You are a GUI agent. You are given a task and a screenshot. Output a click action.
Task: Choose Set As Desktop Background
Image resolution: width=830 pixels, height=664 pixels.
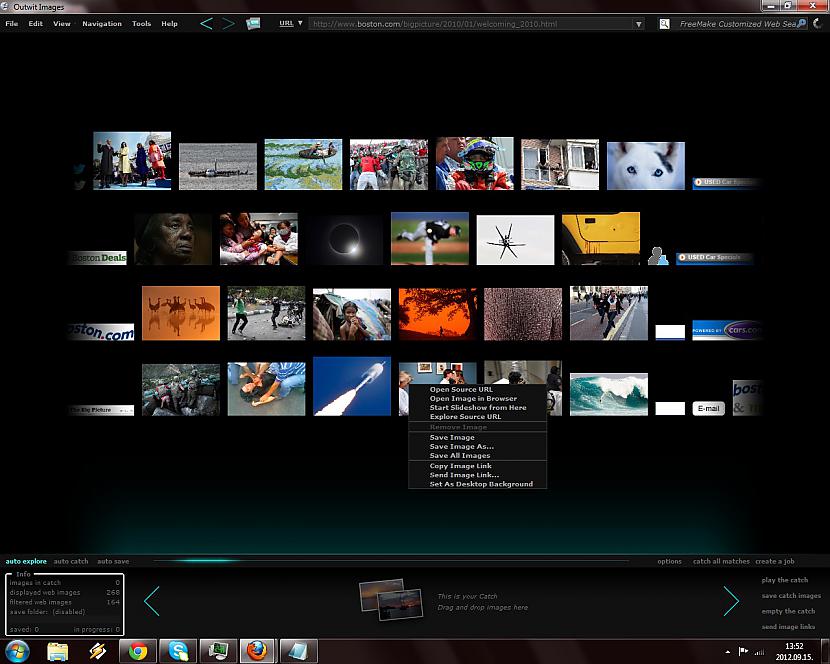pyautogui.click(x=477, y=484)
